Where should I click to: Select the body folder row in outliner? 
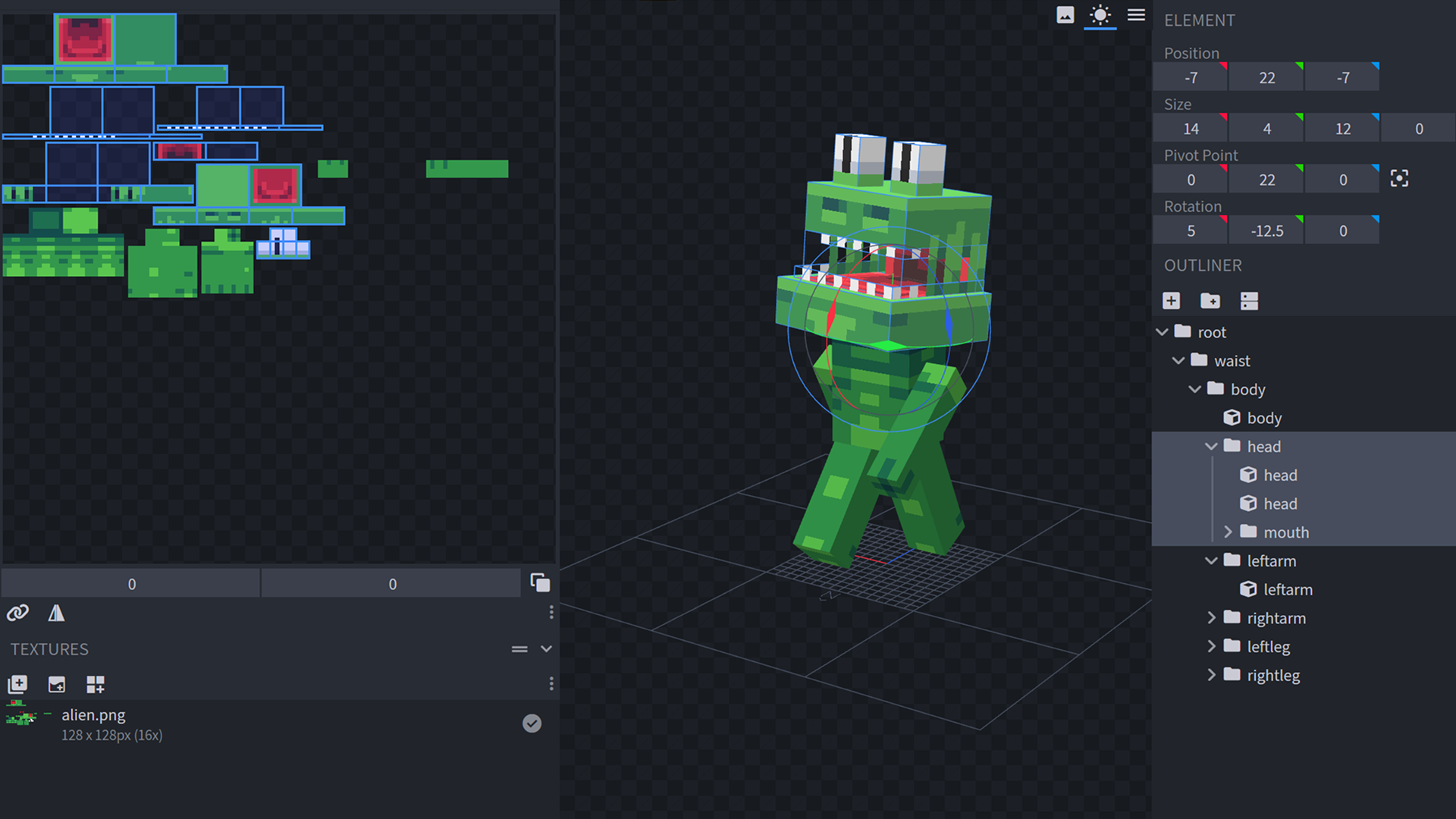[1304, 389]
